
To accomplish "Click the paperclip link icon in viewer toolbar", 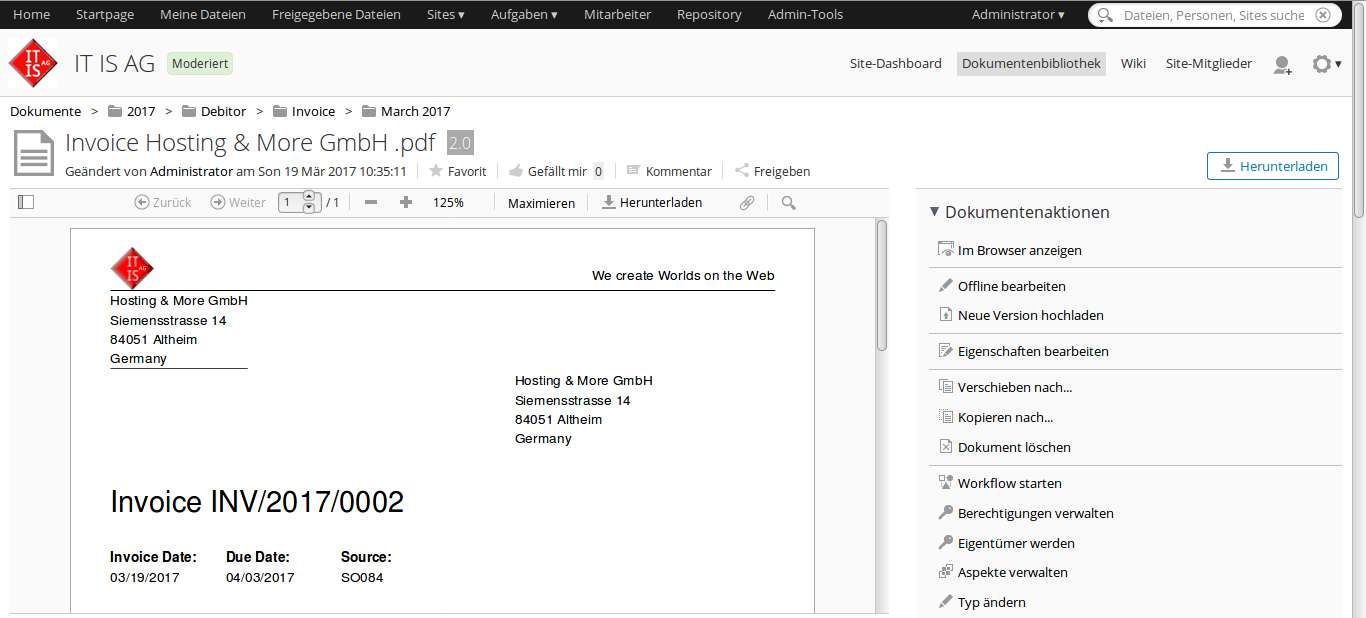I will (x=747, y=202).
